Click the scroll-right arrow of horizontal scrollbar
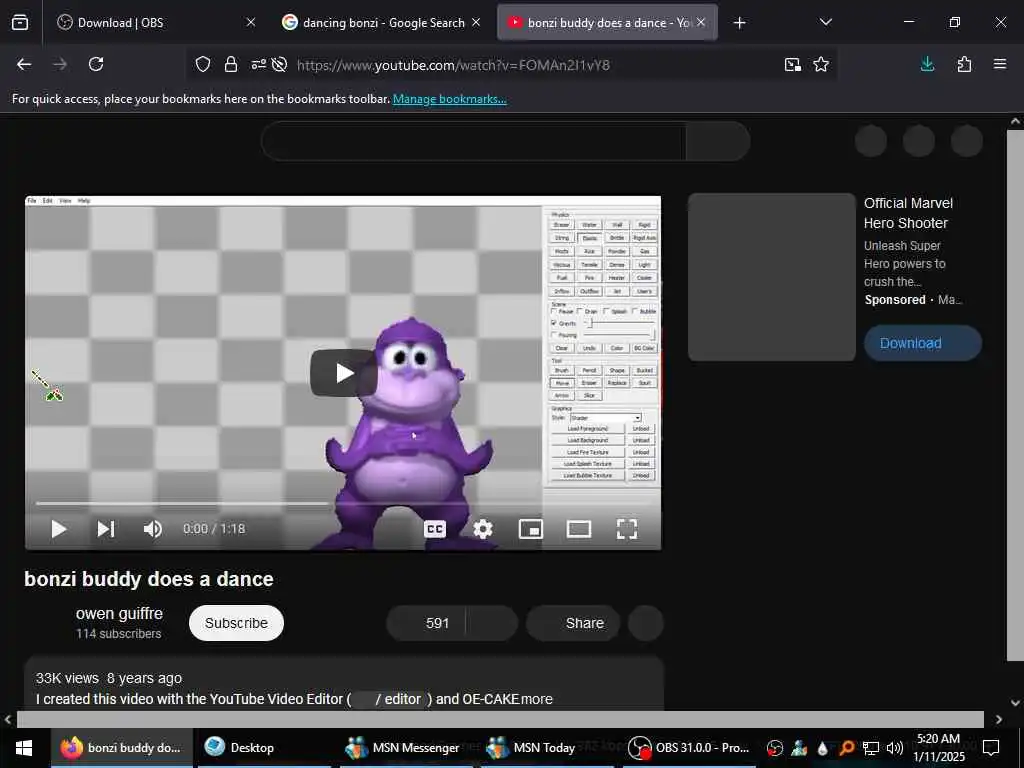 click(x=999, y=720)
